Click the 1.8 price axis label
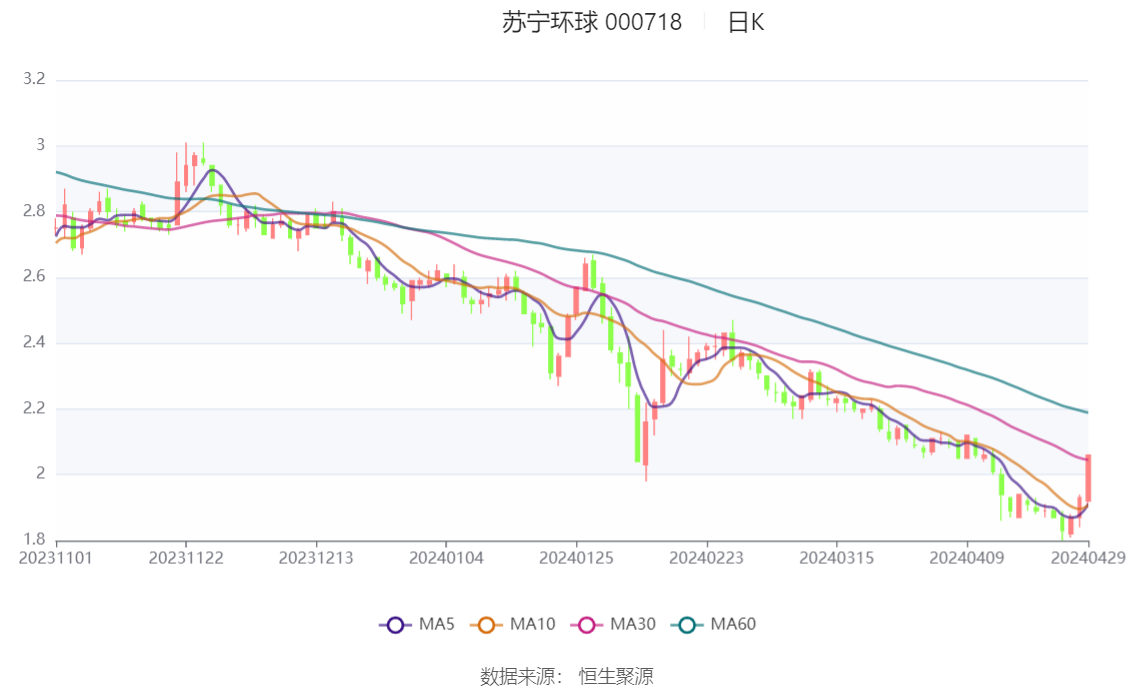1134x689 pixels. 34,540
